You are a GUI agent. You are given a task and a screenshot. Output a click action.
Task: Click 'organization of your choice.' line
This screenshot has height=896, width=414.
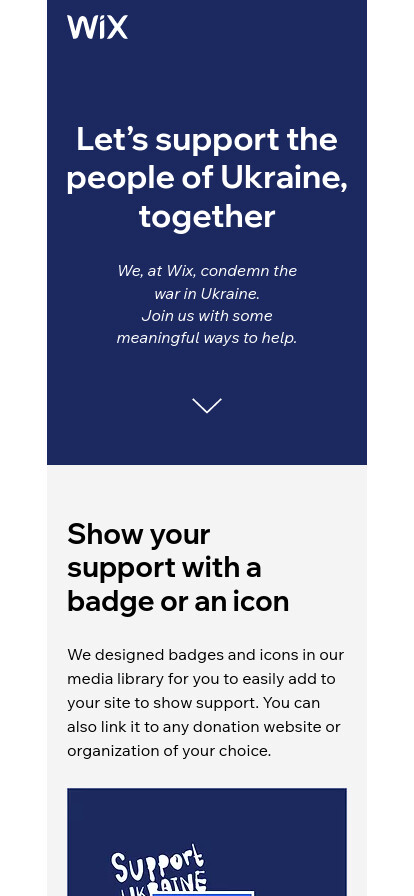[x=169, y=751]
